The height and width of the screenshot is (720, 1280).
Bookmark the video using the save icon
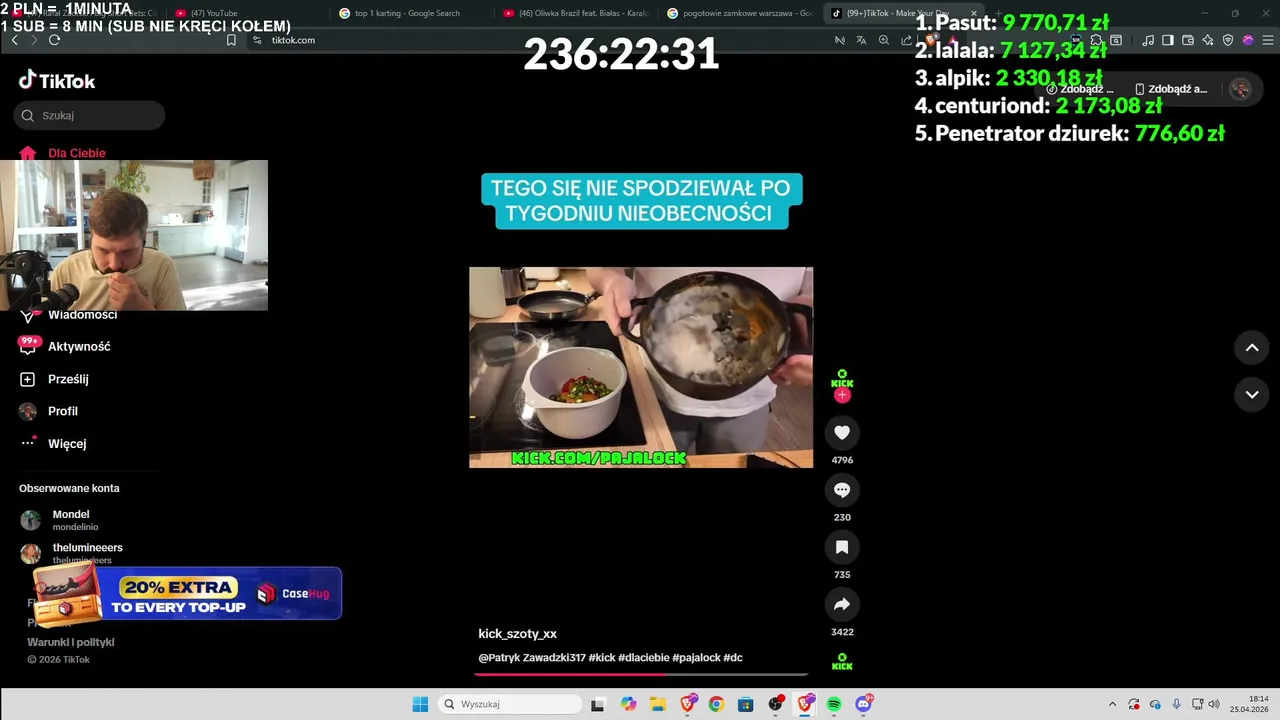tap(842, 547)
